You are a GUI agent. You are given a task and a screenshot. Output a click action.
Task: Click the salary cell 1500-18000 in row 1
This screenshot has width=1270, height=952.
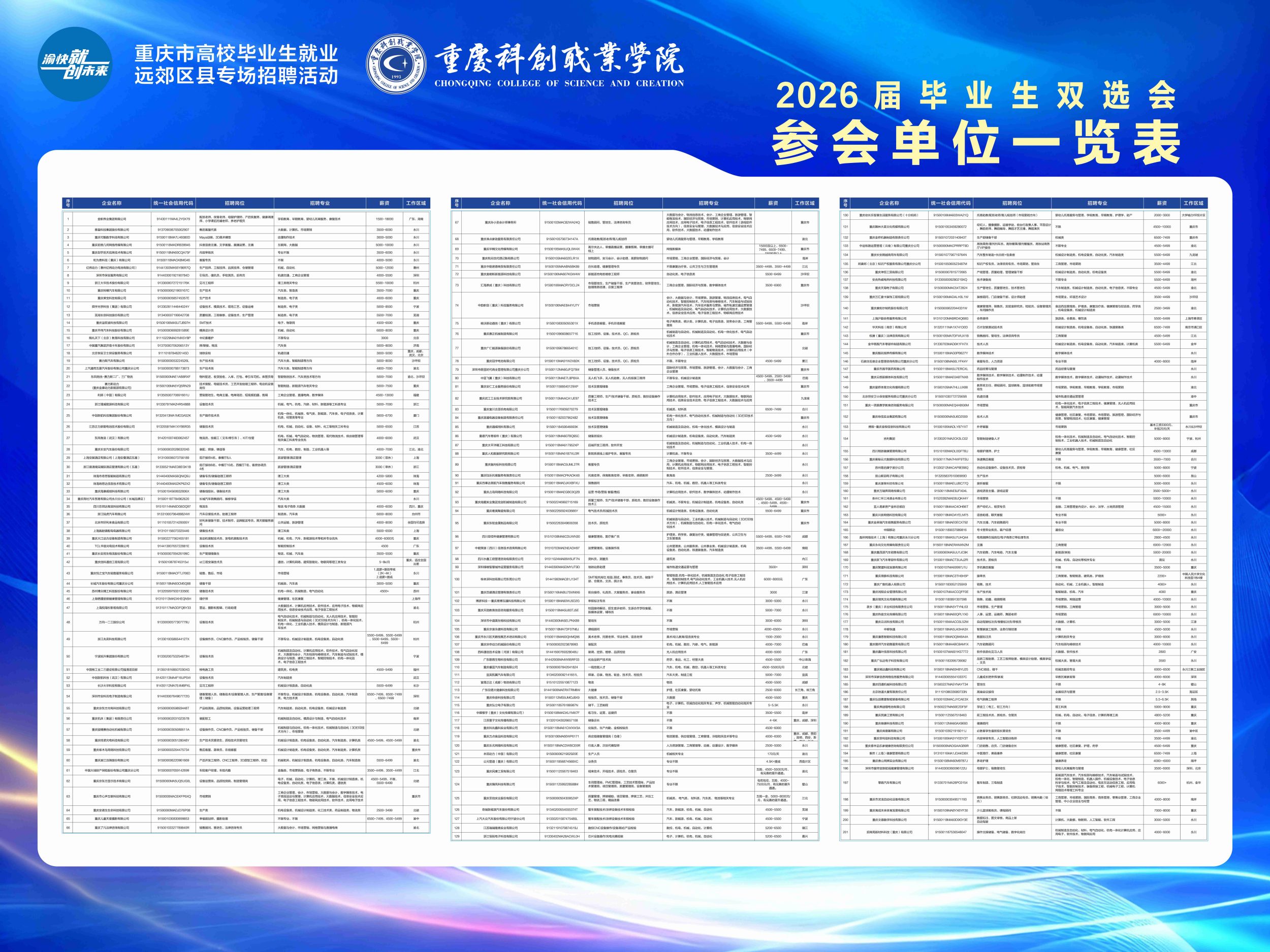coord(384,219)
